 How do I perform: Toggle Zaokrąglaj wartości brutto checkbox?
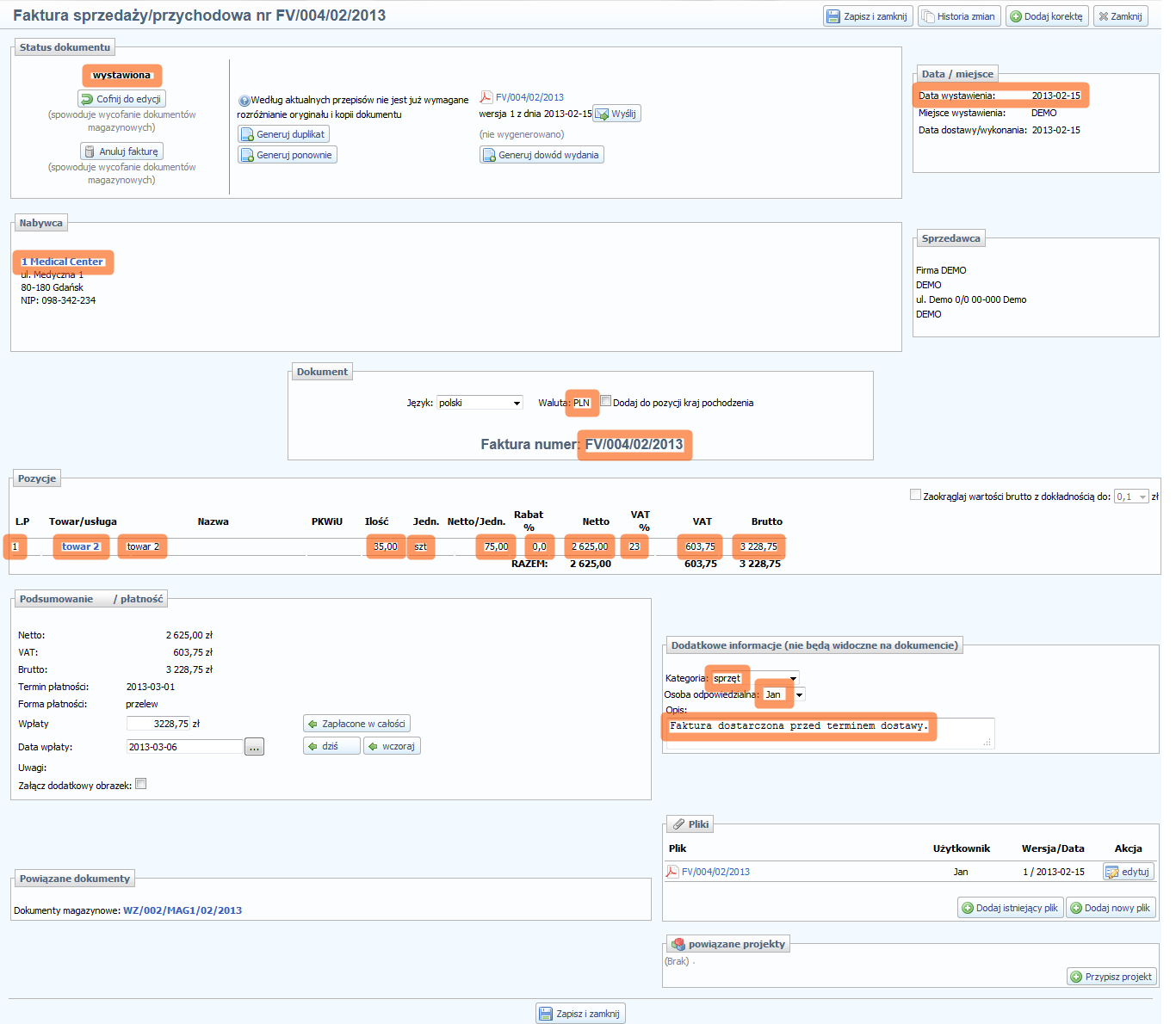[x=915, y=495]
